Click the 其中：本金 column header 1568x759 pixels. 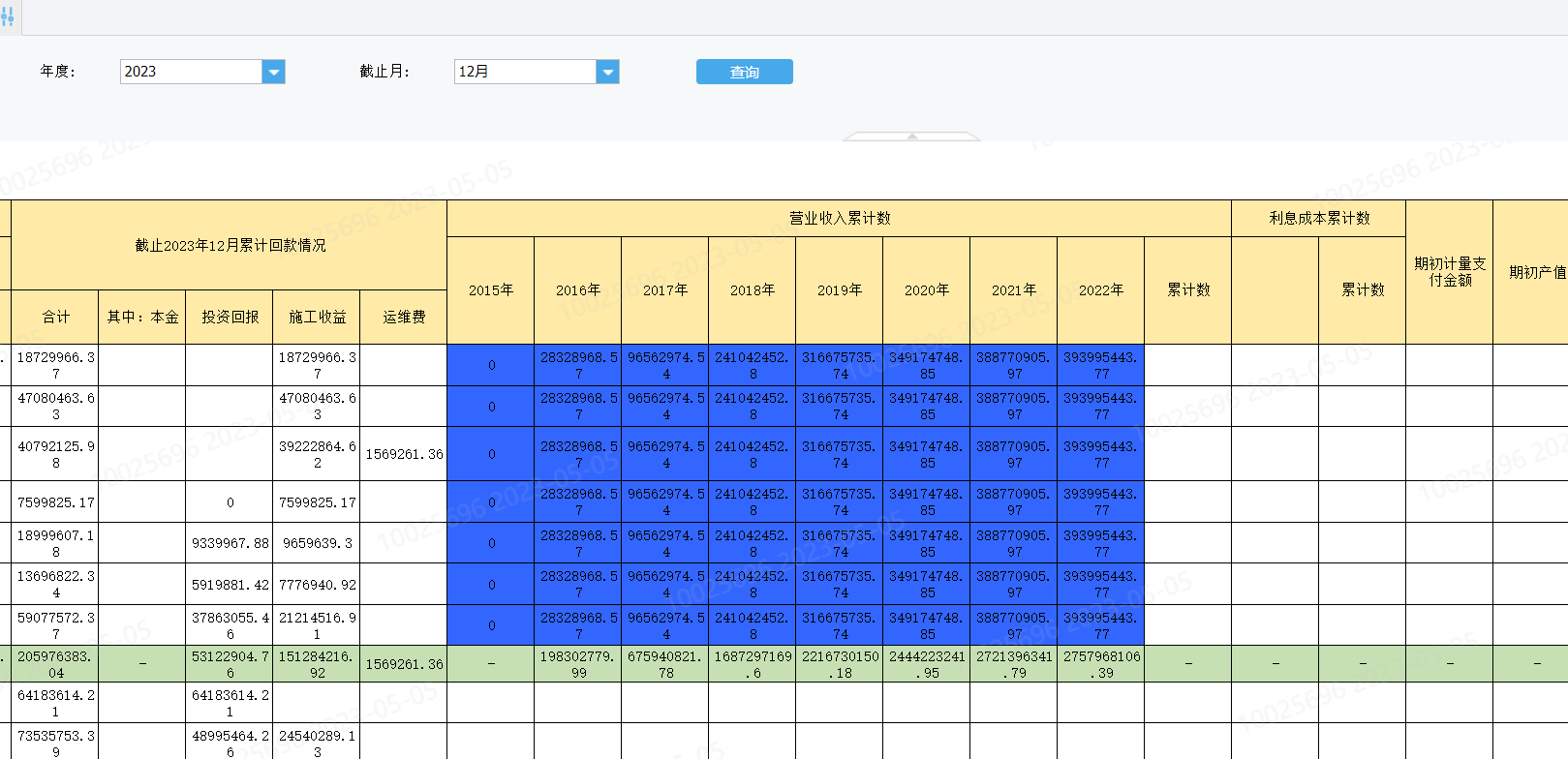(x=142, y=317)
